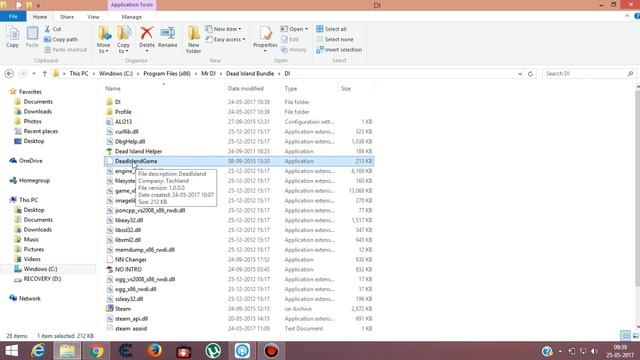Click the Copy icon in ribbon
Viewport: 640px width, 360px height.
12,37
